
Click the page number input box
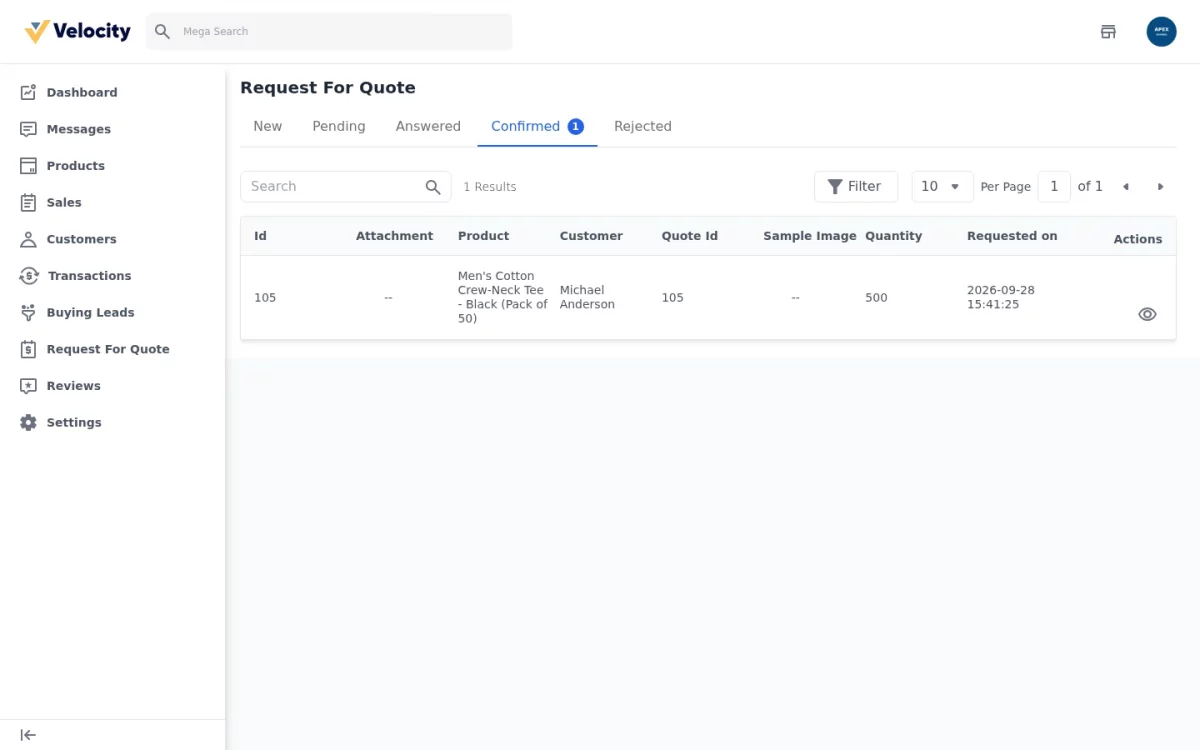1054,186
